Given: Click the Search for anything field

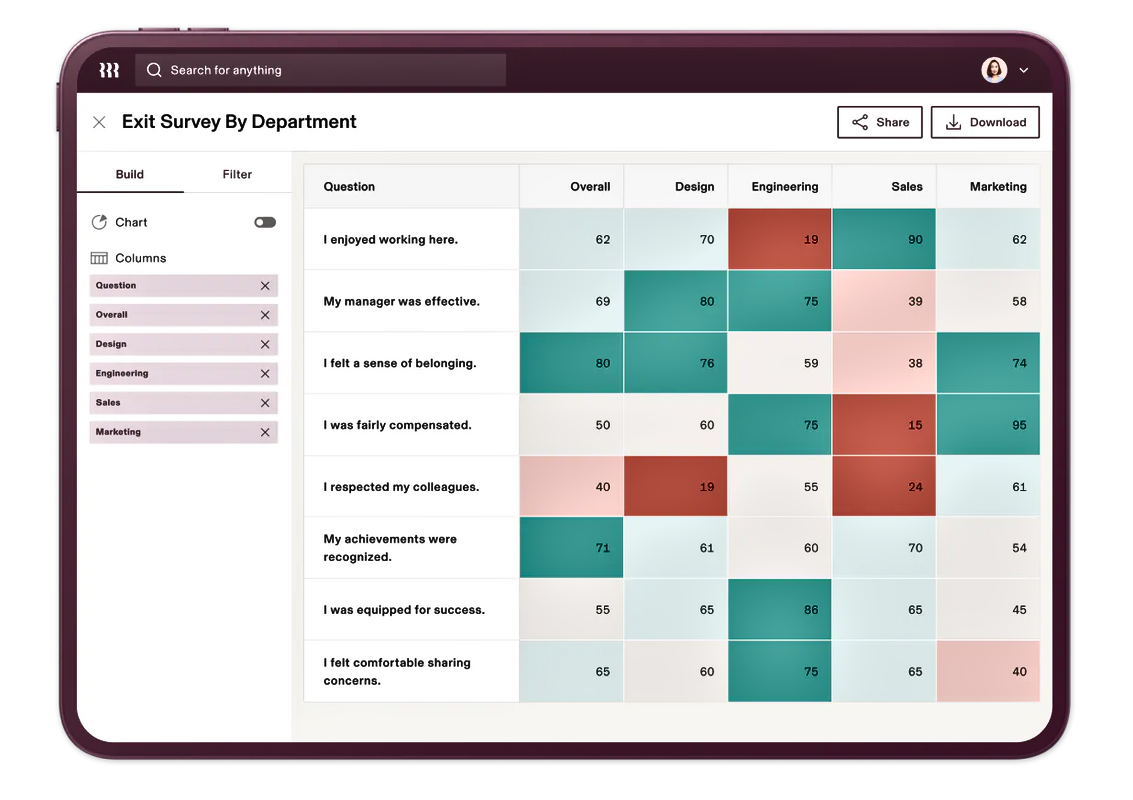Looking at the screenshot, I should click(330, 70).
